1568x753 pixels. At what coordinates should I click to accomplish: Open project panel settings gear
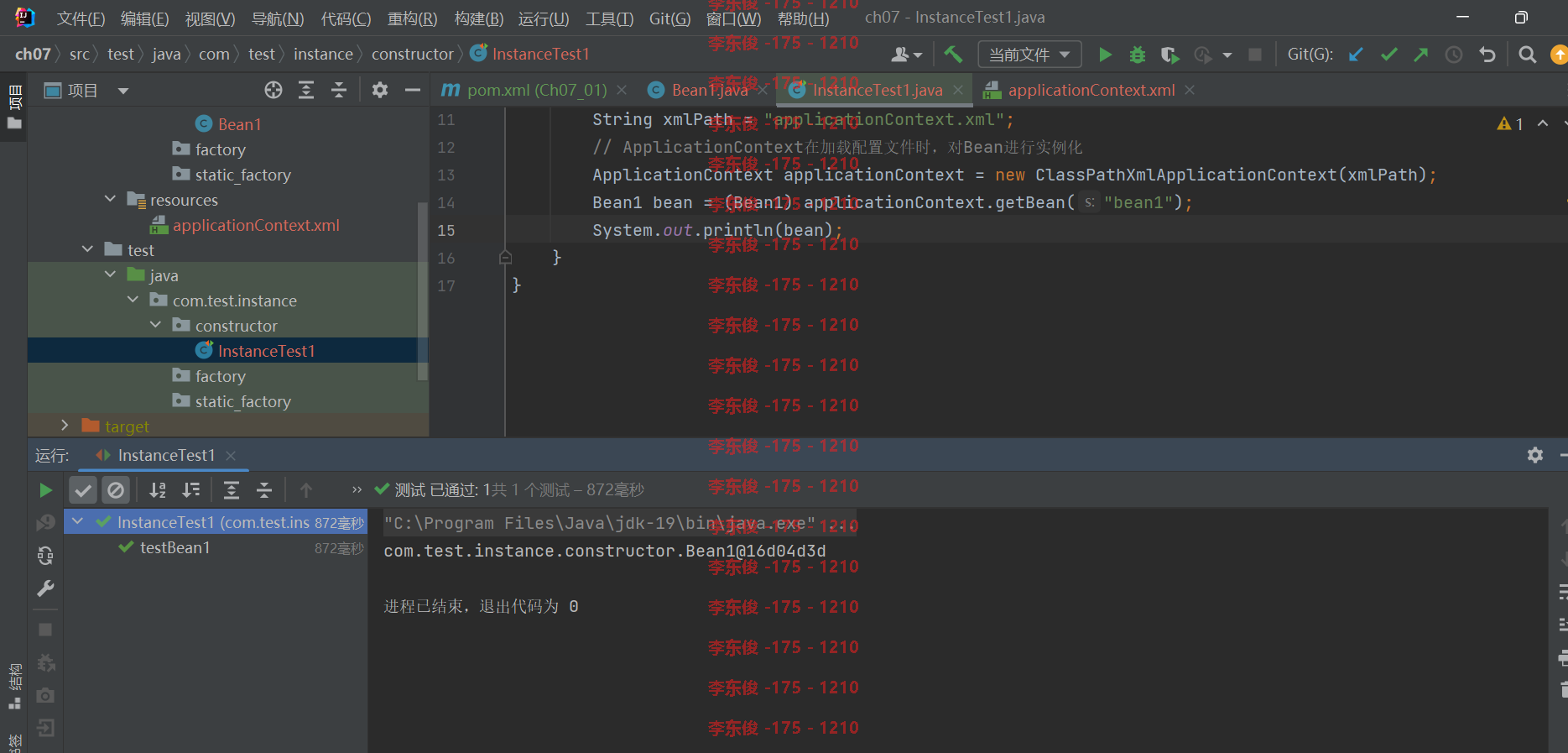click(380, 90)
